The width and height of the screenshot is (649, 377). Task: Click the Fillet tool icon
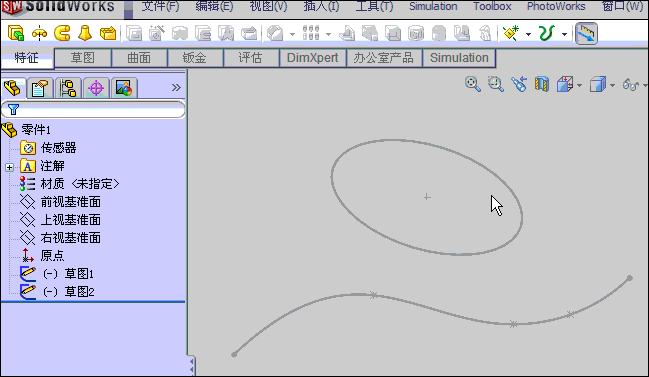tap(275, 33)
